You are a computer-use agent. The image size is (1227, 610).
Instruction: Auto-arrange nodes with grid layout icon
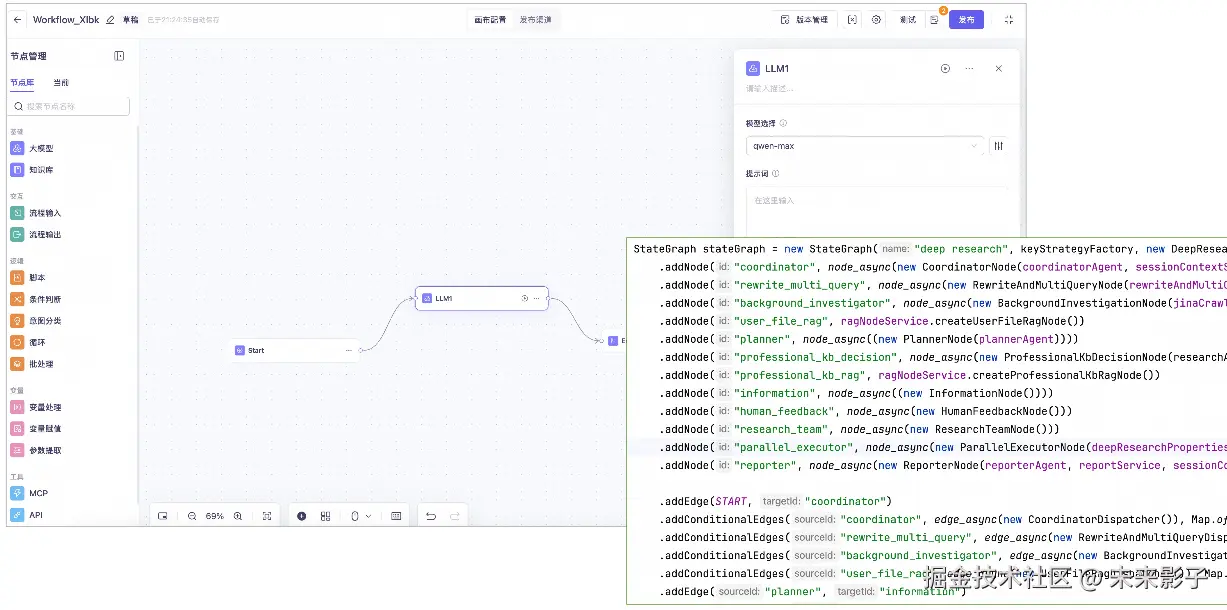(325, 516)
